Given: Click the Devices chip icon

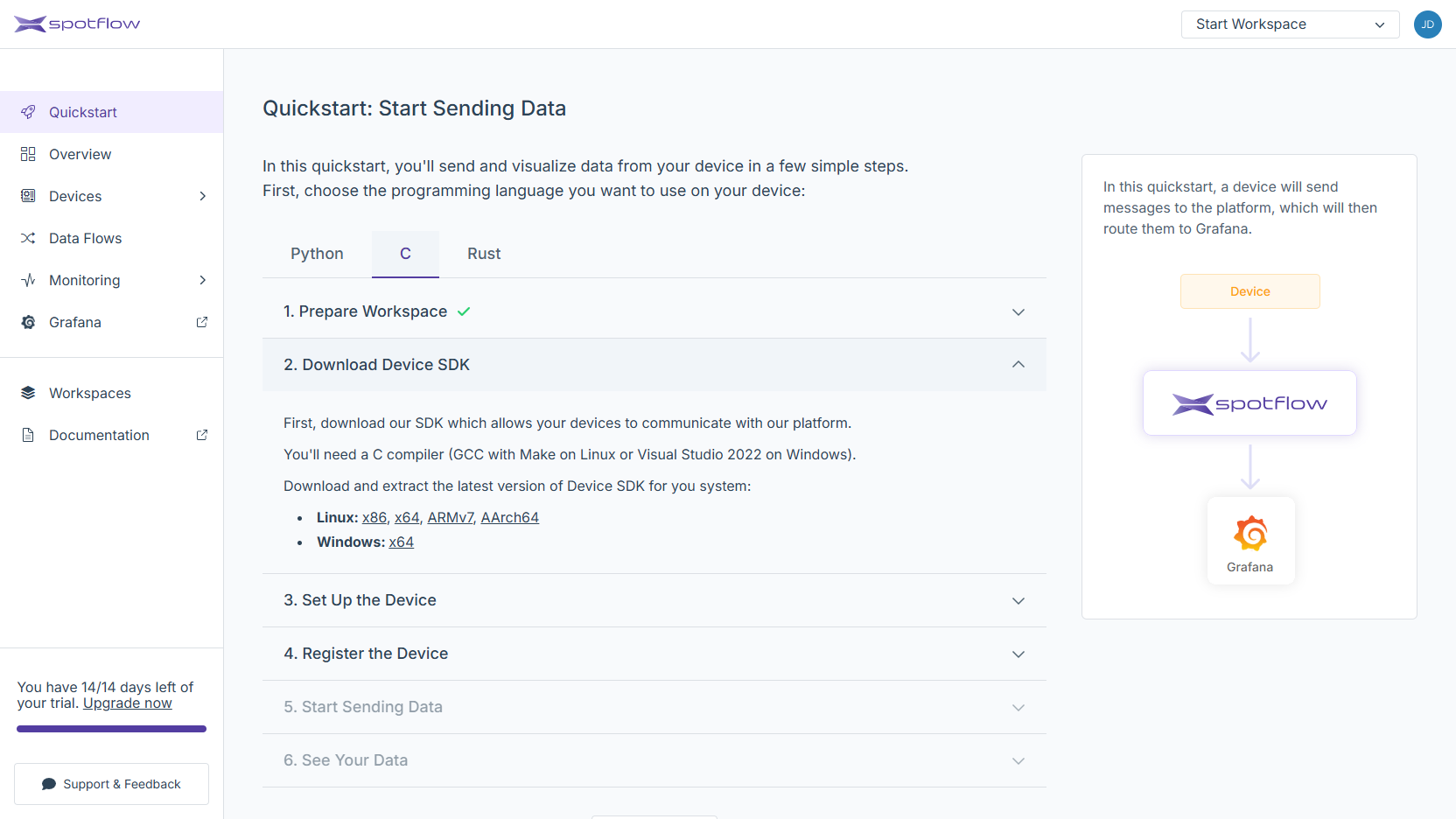Looking at the screenshot, I should tap(28, 196).
